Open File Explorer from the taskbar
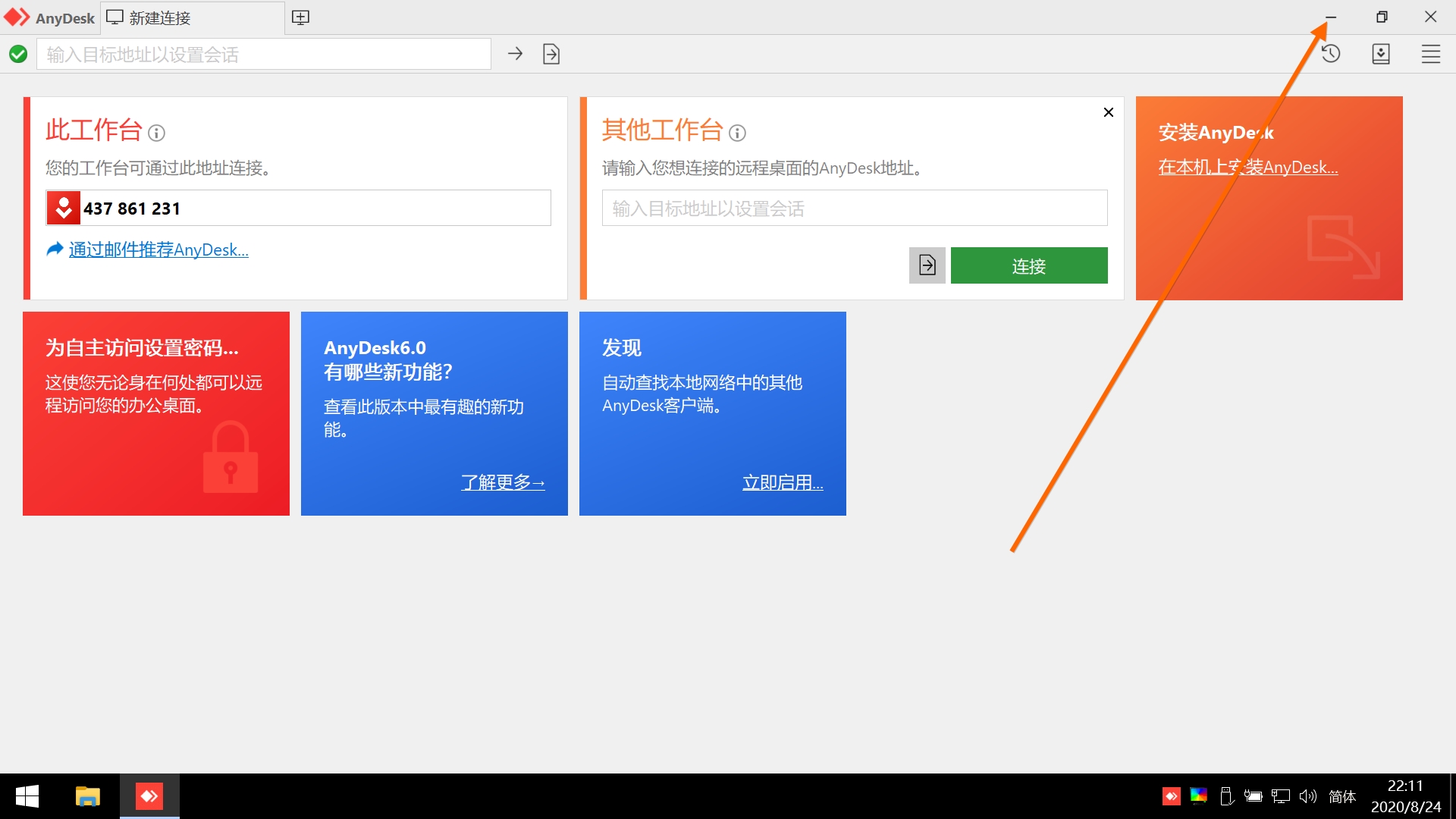 click(x=88, y=796)
